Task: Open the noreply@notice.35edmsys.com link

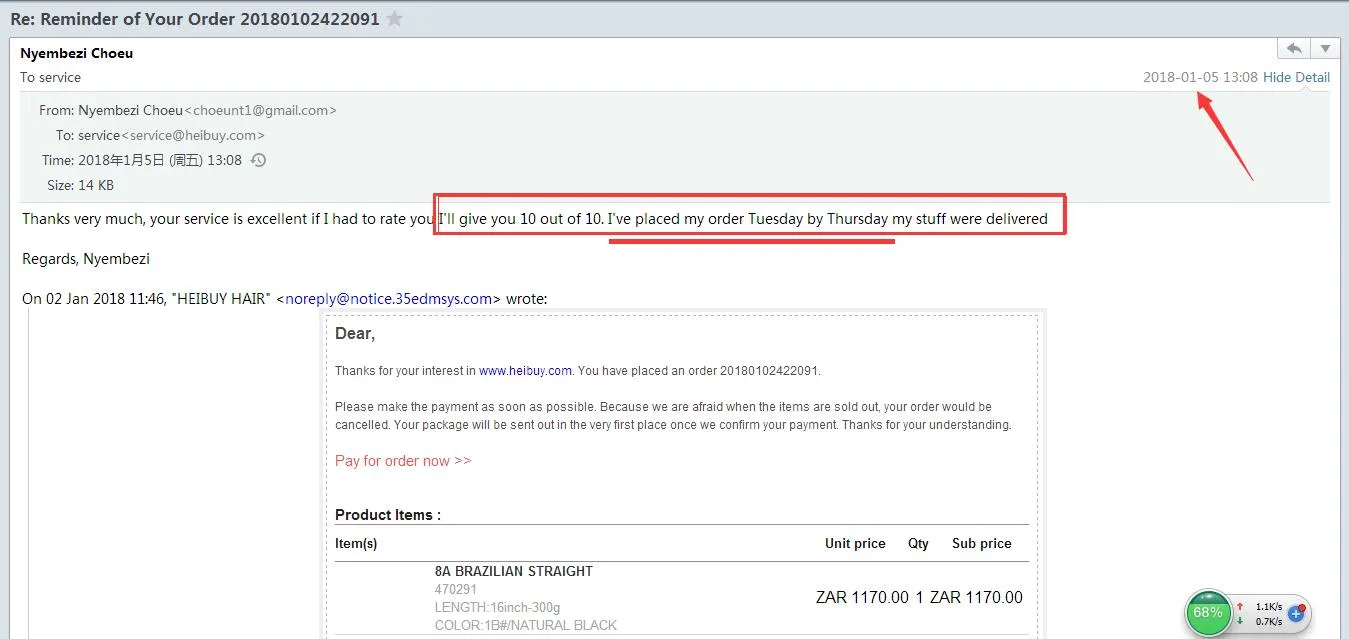Action: pyautogui.click(x=389, y=298)
